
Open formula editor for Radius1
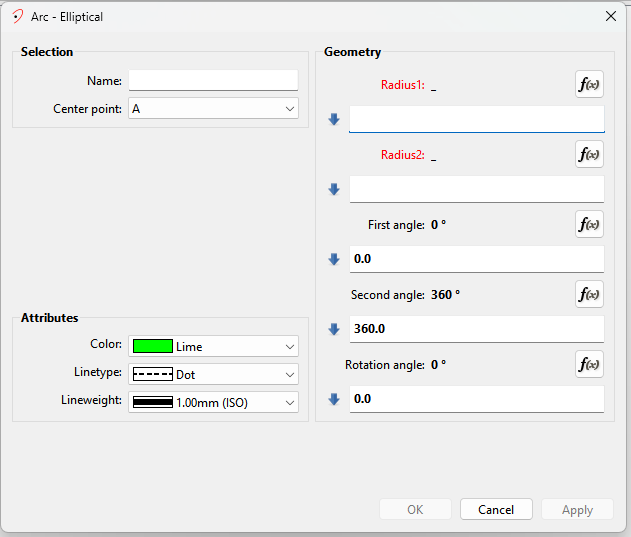coord(589,84)
